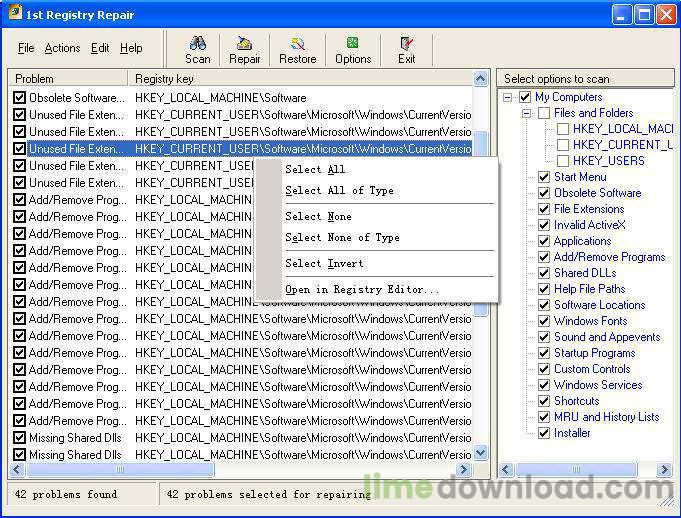Click the '42 problems found' status text
The height and width of the screenshot is (518, 681).
[66, 494]
